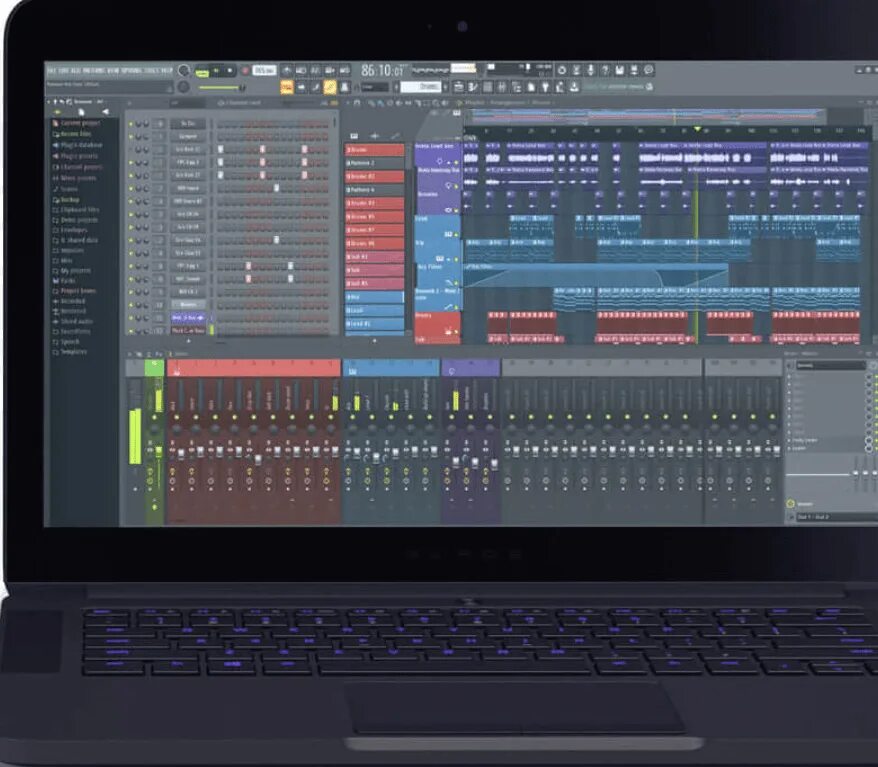
Task: Click the download arrow icon in shortcut row
Action: tap(575, 87)
